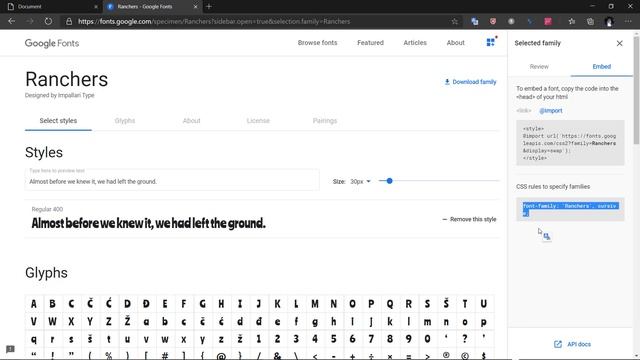Click the Designed by Impallari Type link
This screenshot has height=360, width=640.
(60, 95)
